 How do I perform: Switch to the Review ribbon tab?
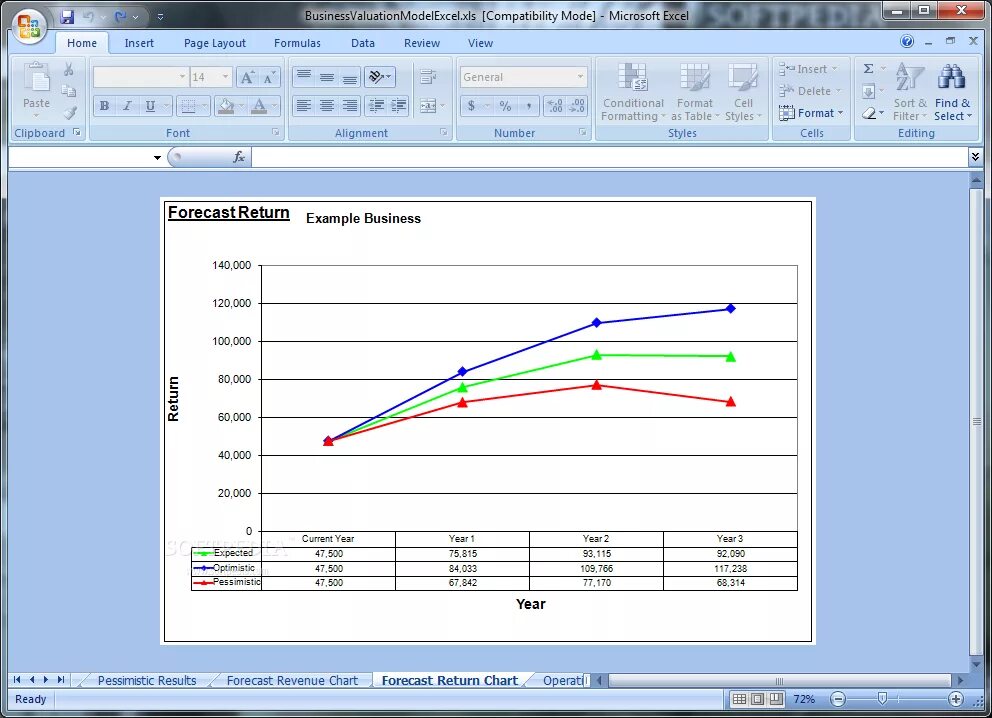[422, 43]
